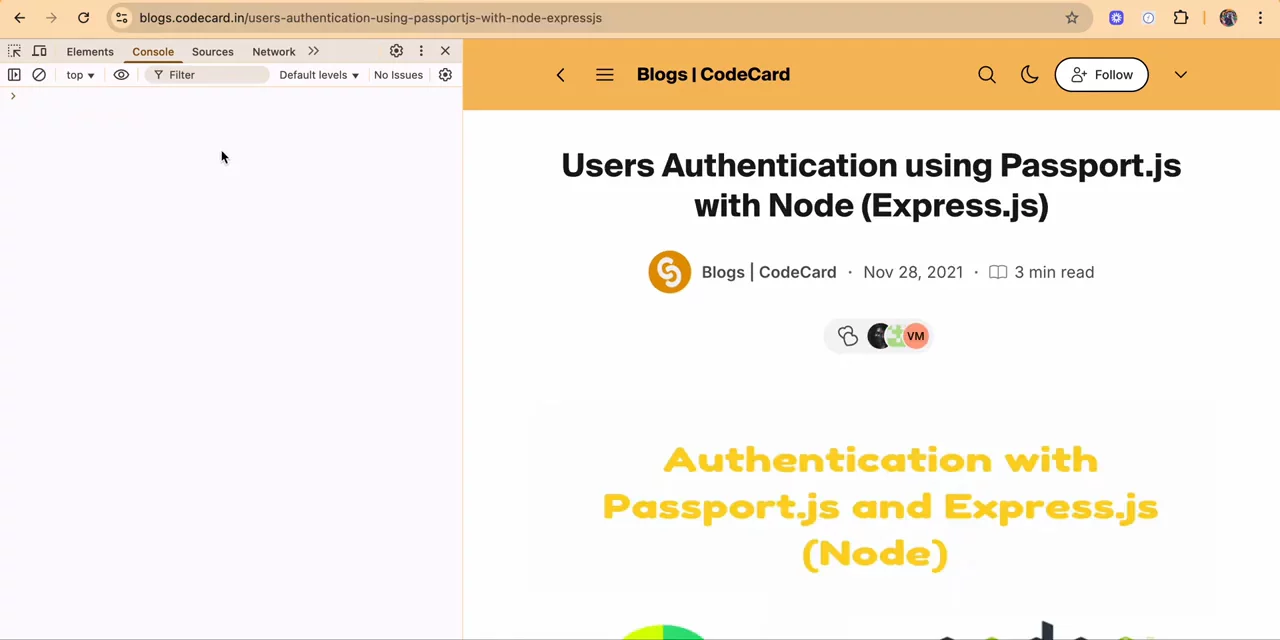Show the console sidebar panel
This screenshot has height=640, width=1280.
pos(14,75)
